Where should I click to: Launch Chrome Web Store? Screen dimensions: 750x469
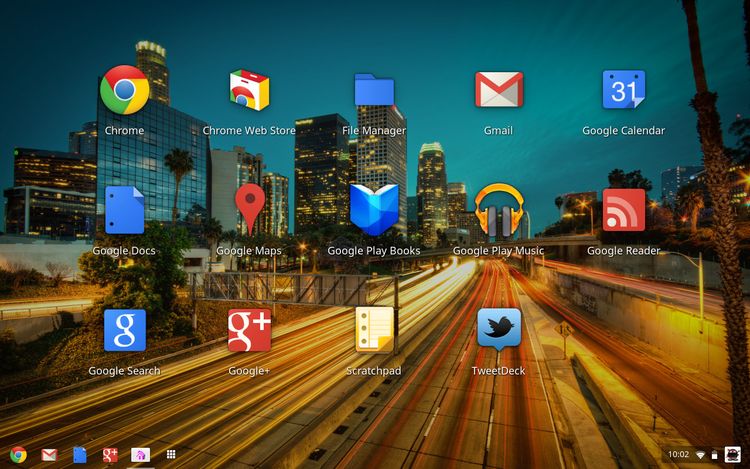(x=249, y=90)
